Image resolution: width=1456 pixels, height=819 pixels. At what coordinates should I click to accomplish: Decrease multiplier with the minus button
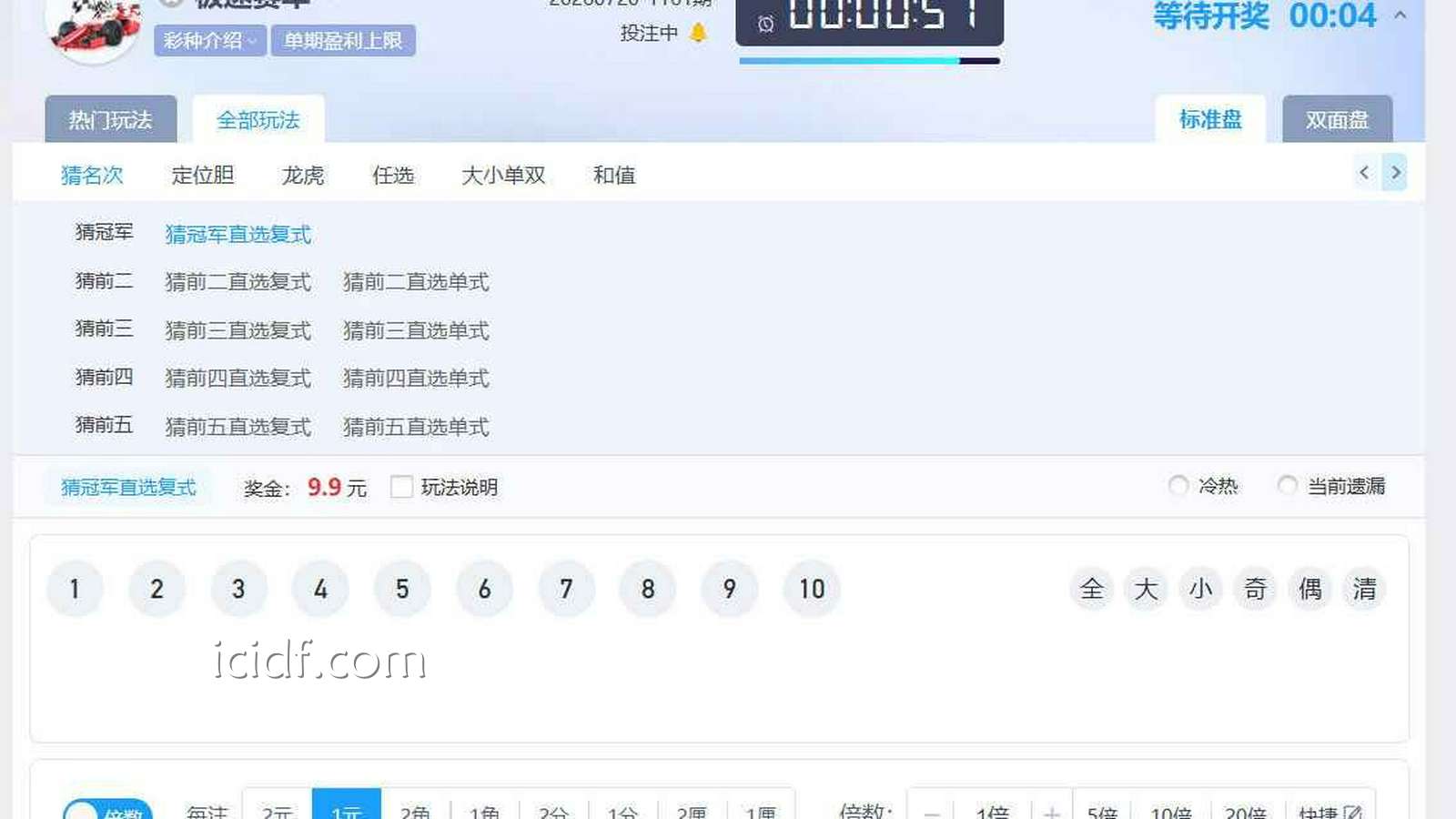click(x=932, y=804)
